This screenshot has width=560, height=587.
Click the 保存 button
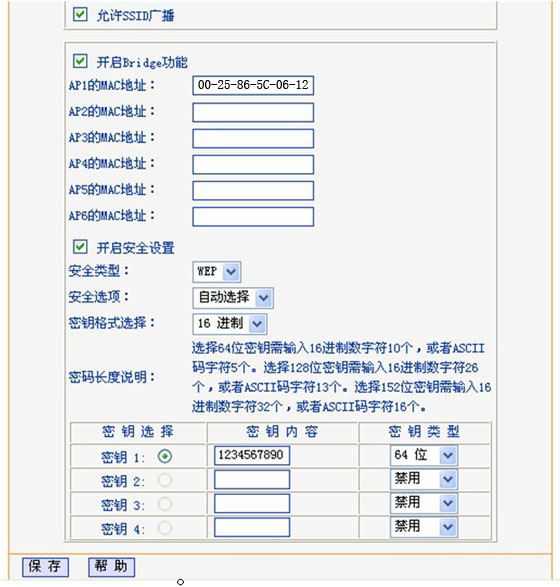(45, 567)
